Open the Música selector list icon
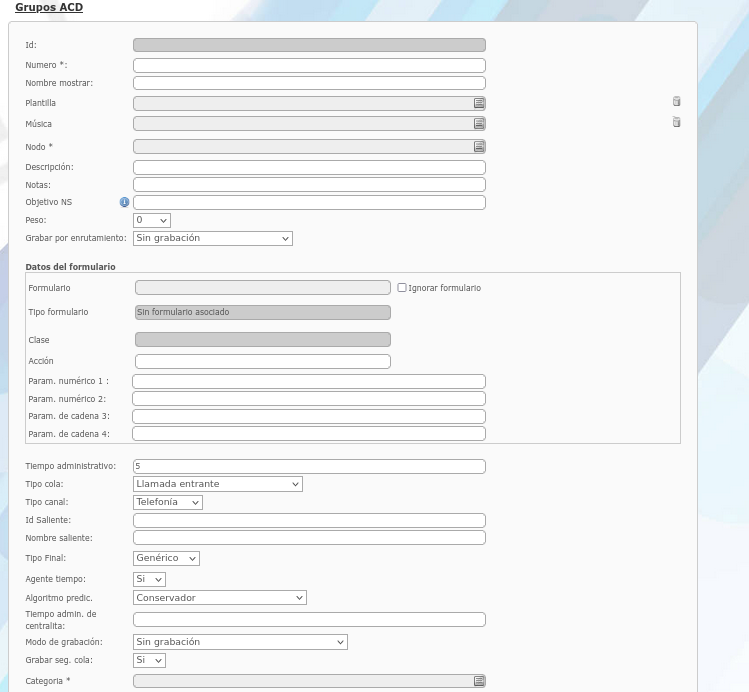Viewport: 749px width, 692px height. tap(479, 124)
